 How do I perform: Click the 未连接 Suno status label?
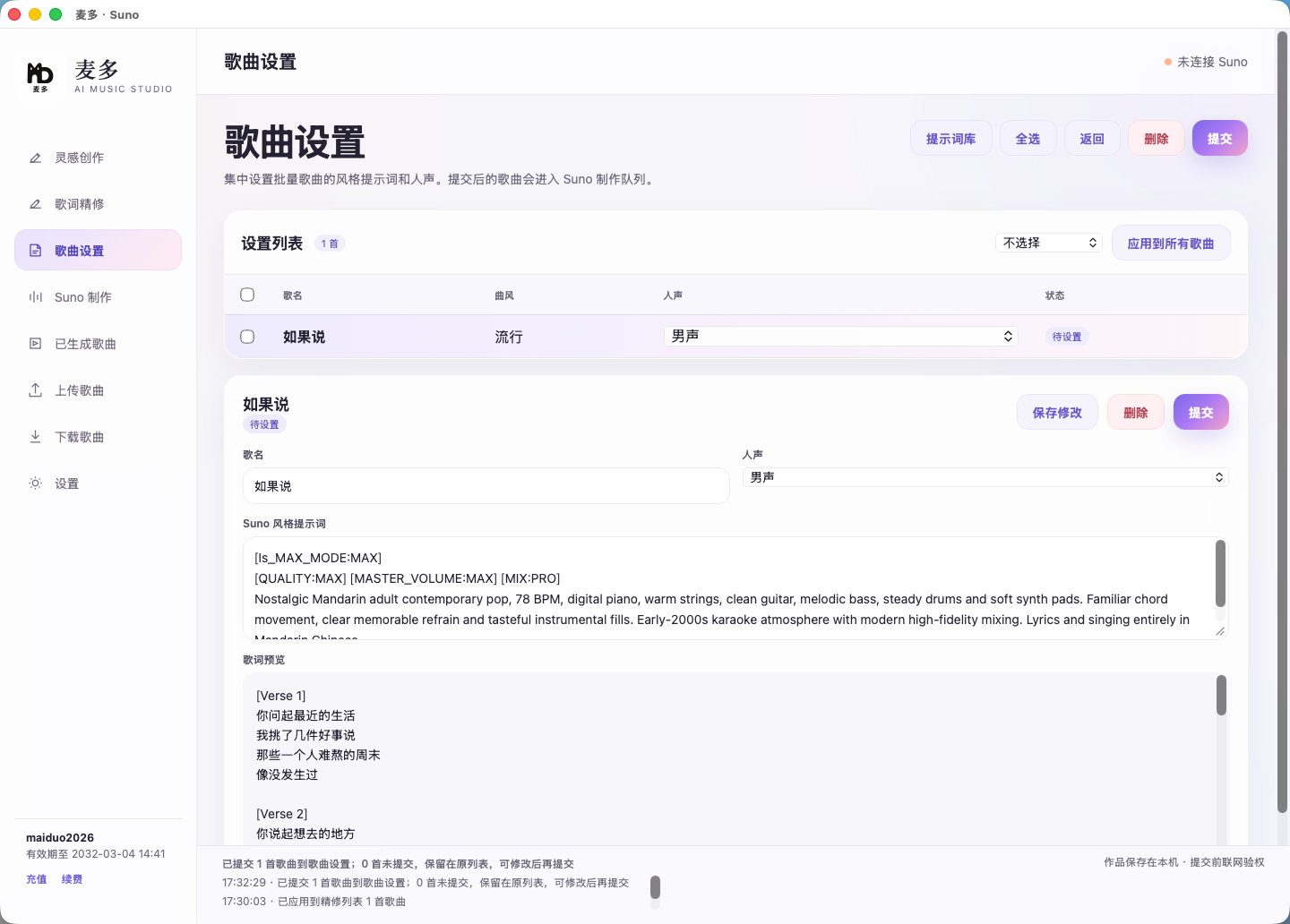click(1212, 62)
